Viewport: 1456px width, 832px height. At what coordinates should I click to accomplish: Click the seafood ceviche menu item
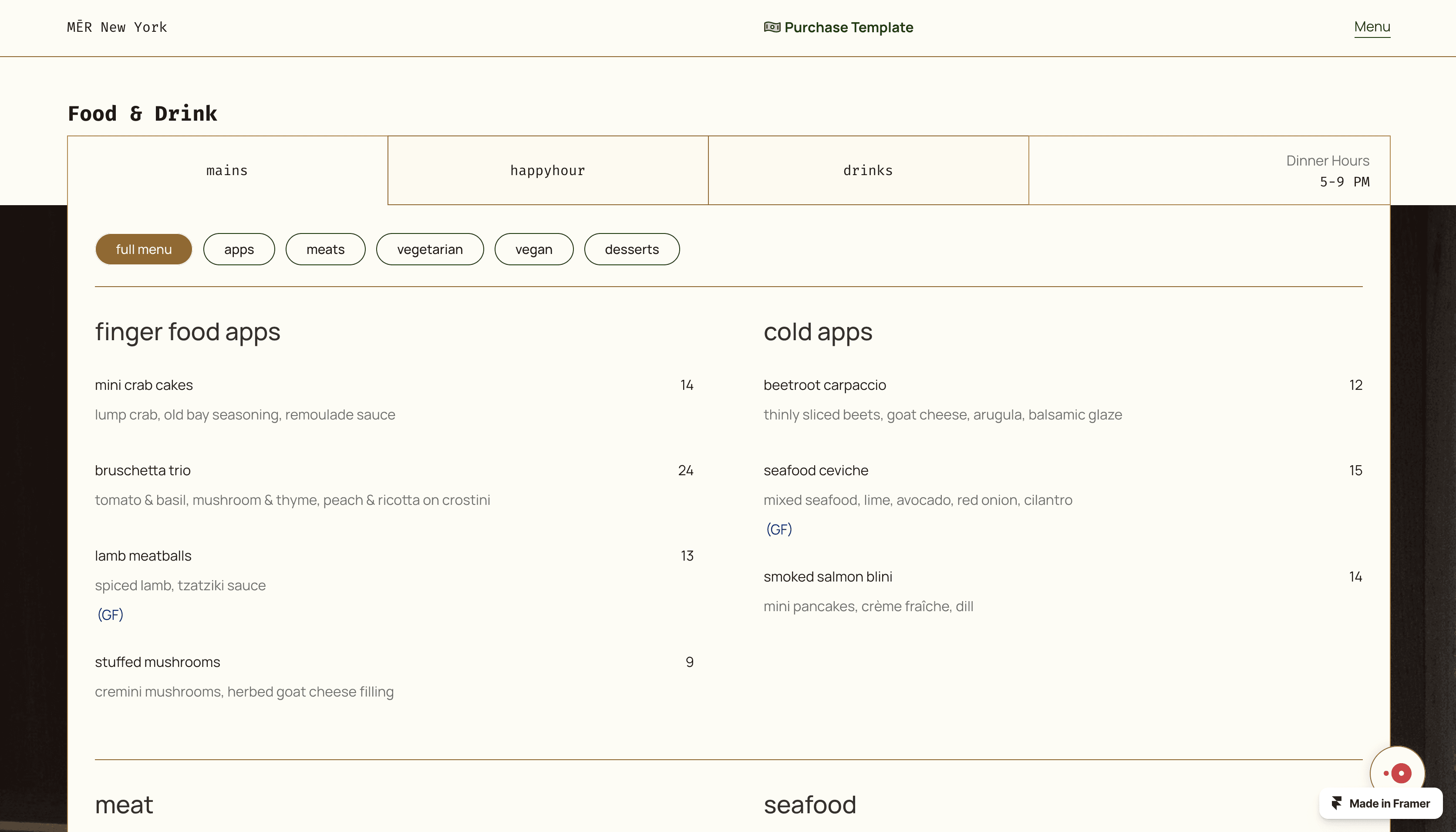[816, 470]
